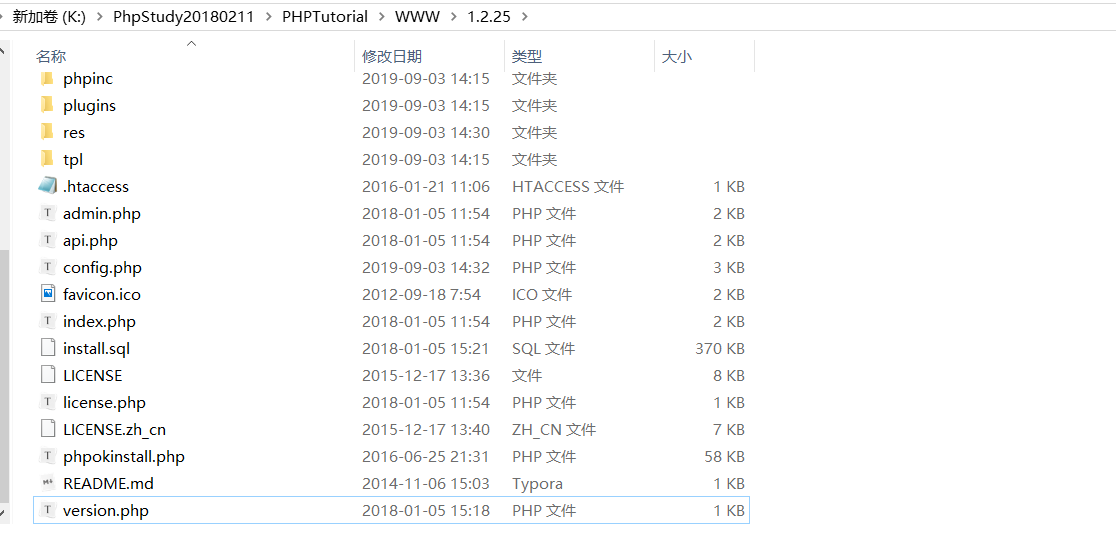Select the favicon.ico image file icon
1116x541 pixels.
(x=47, y=294)
